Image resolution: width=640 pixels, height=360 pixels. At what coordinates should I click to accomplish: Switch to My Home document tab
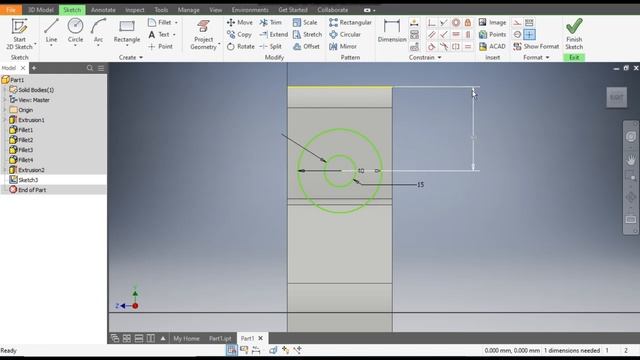coord(187,338)
